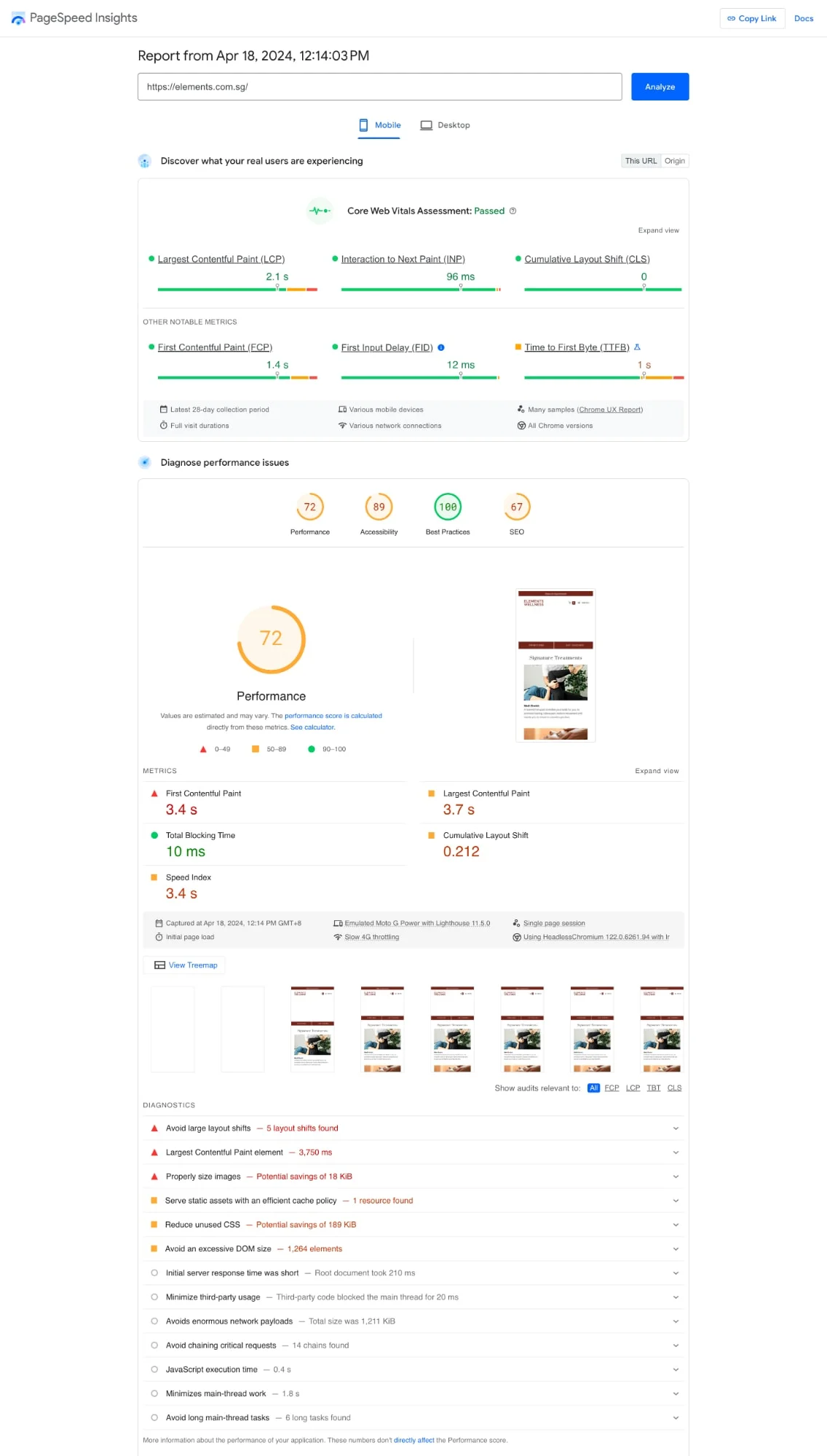Screen dimensions: 827x1456
Task: Click the link icon in Copy Link button
Action: tap(731, 19)
